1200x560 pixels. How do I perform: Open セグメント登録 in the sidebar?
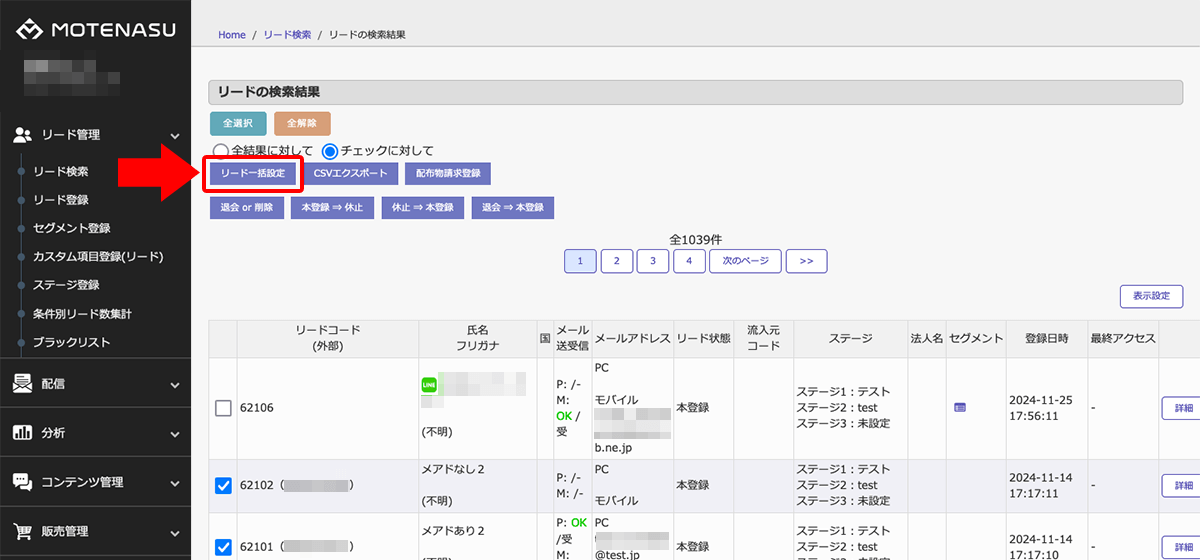pos(72,228)
